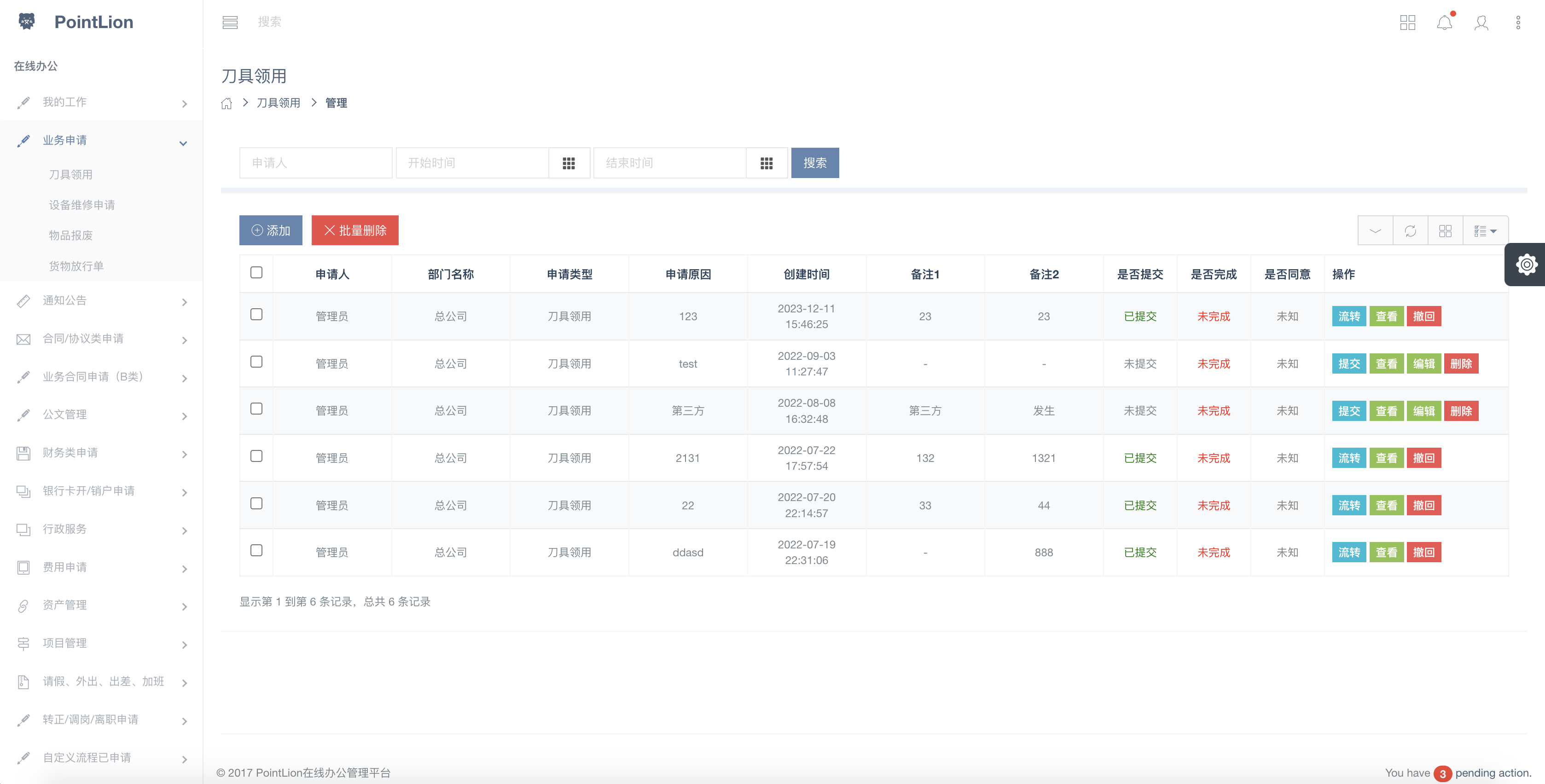Expand the 公文管理 menu

point(101,415)
